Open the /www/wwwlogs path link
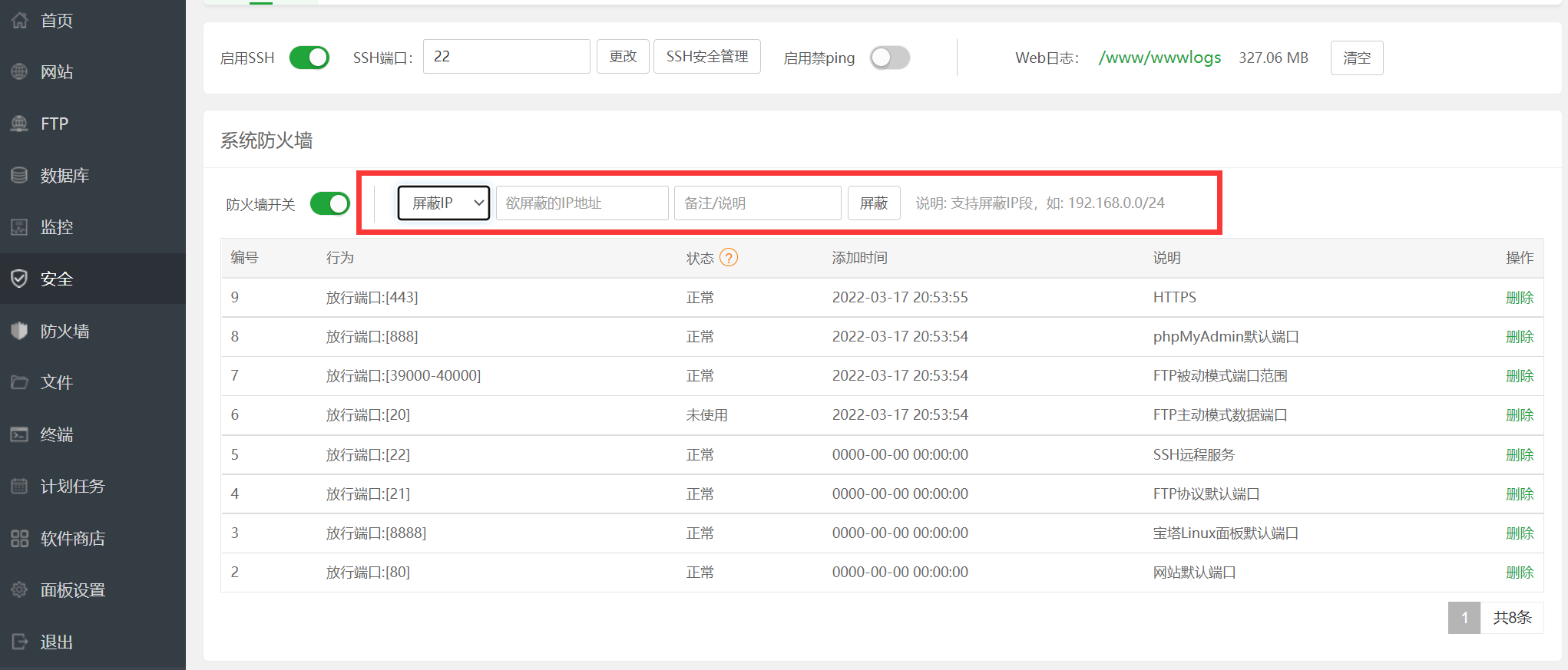This screenshot has height=670, width=1568. click(x=1159, y=58)
